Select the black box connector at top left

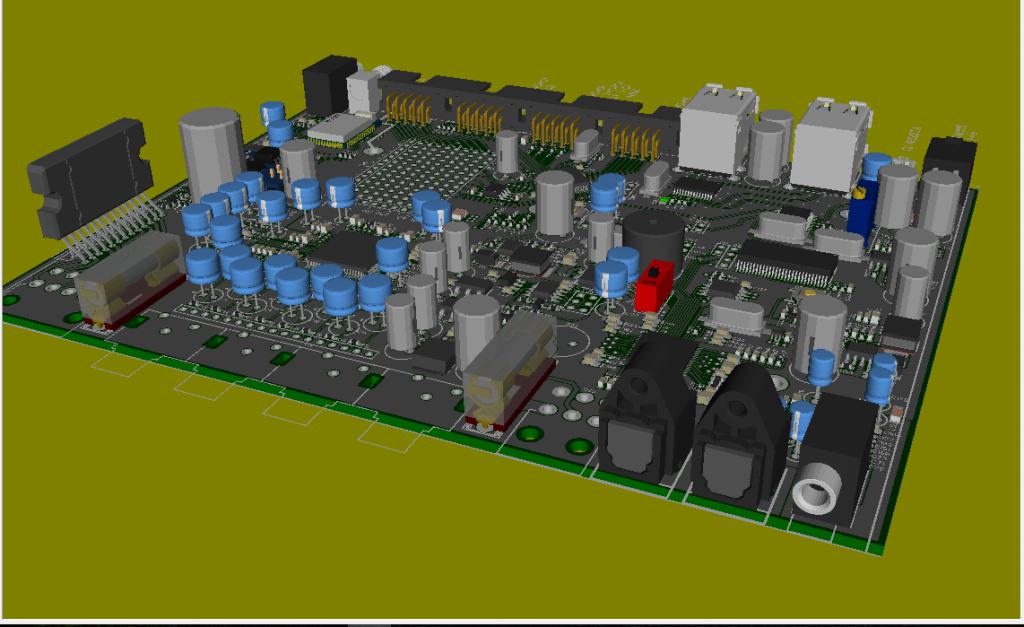click(328, 85)
